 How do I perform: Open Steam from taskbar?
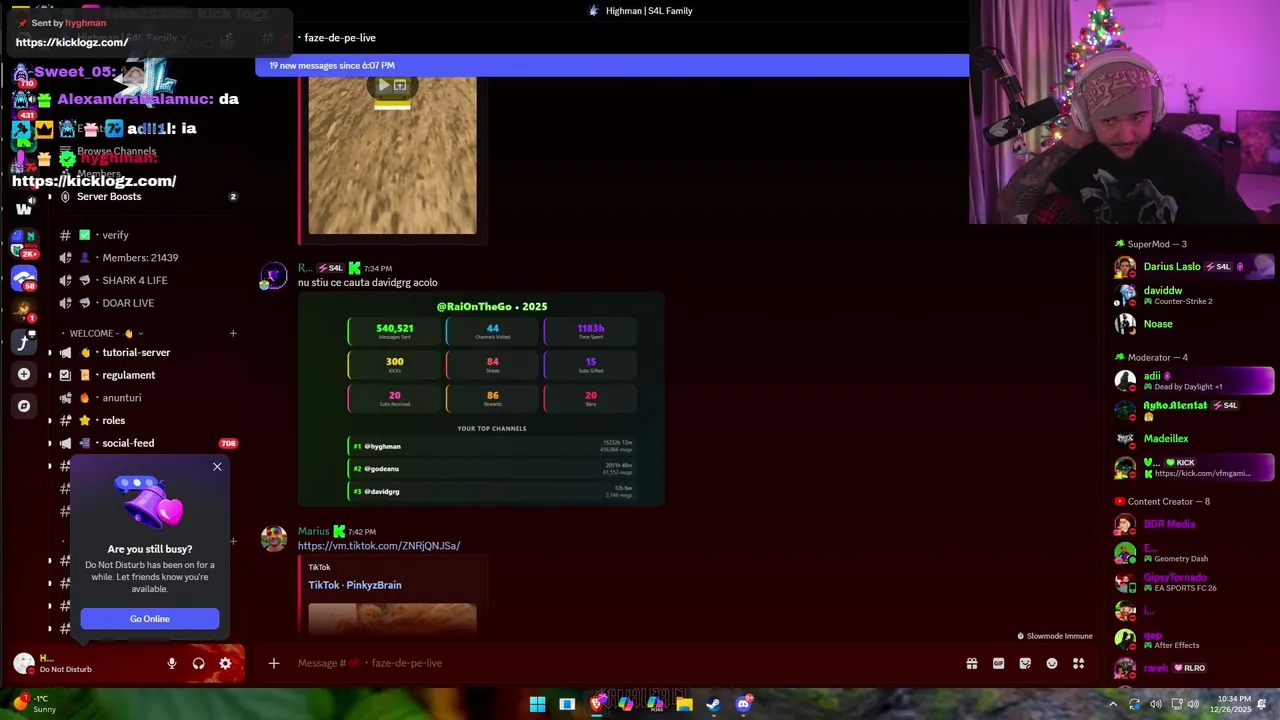click(x=713, y=704)
